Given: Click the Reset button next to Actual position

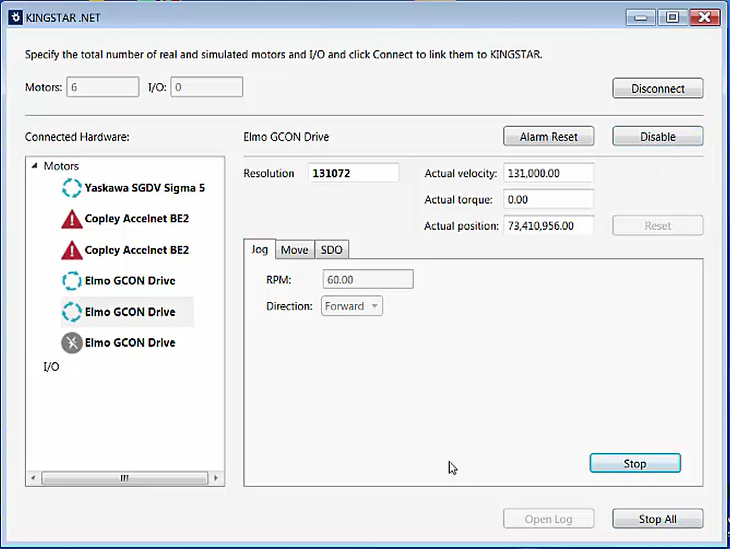Looking at the screenshot, I should click(x=657, y=226).
